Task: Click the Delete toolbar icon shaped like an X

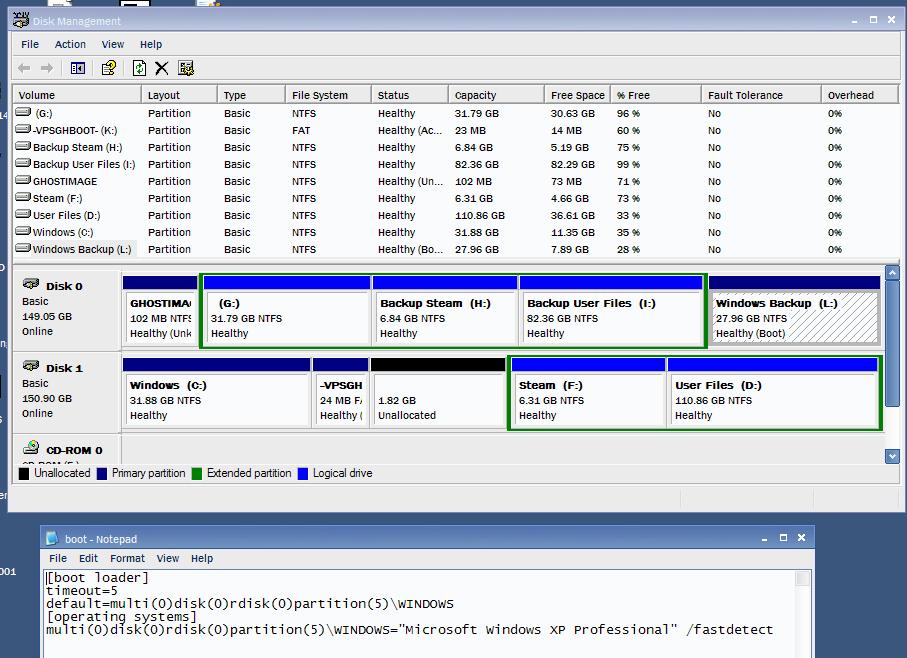Action: (x=162, y=68)
